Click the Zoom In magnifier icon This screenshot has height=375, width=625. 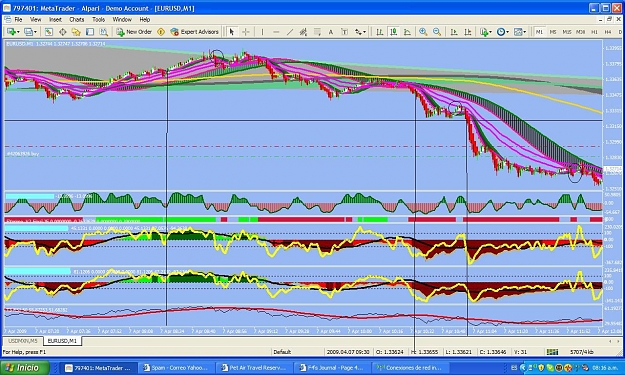423,32
